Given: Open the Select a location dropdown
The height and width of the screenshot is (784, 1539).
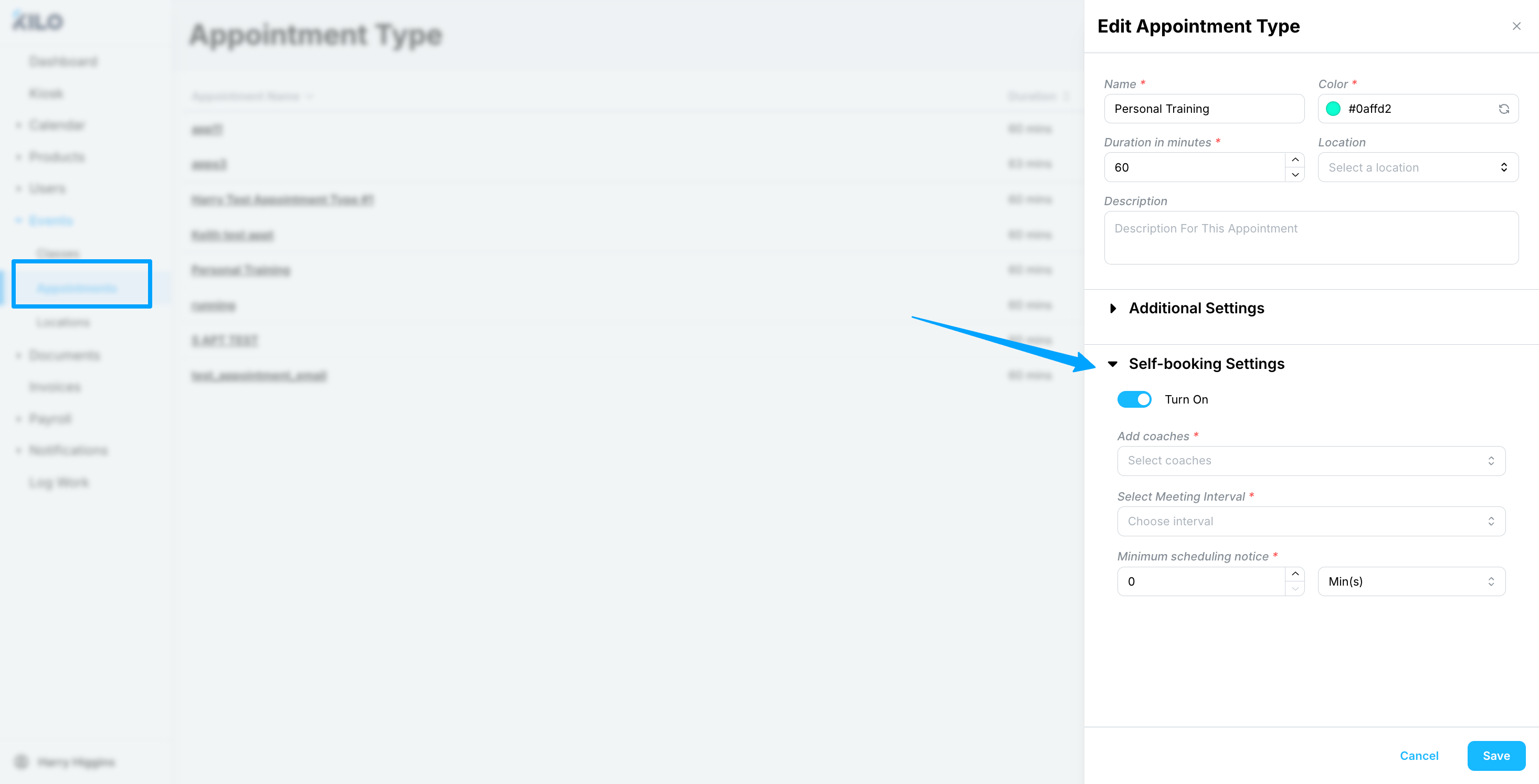Looking at the screenshot, I should [1417, 168].
